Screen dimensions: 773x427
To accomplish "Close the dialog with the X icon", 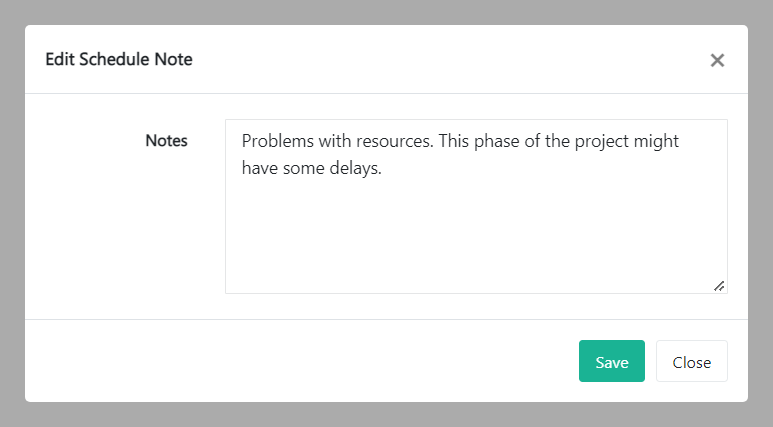I will [717, 60].
